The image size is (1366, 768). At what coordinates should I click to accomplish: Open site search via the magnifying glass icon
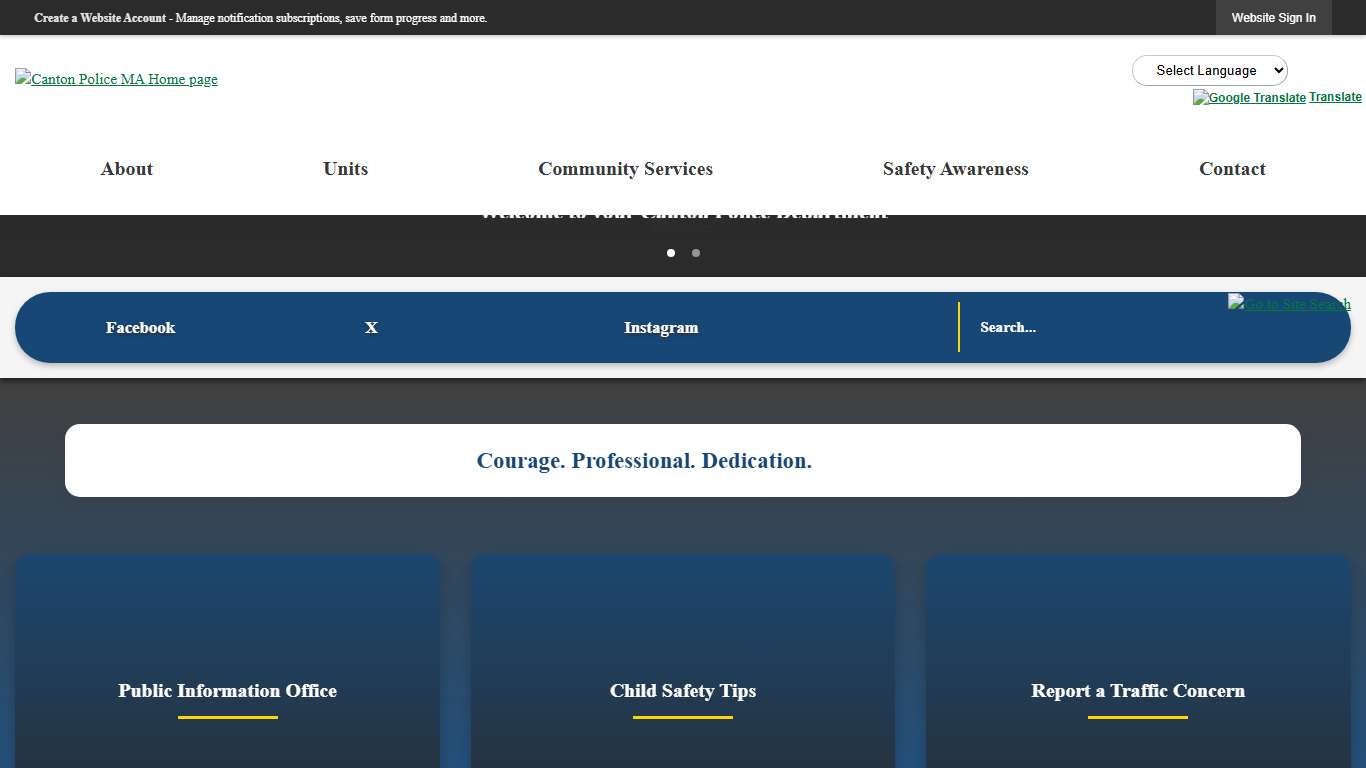1289,303
